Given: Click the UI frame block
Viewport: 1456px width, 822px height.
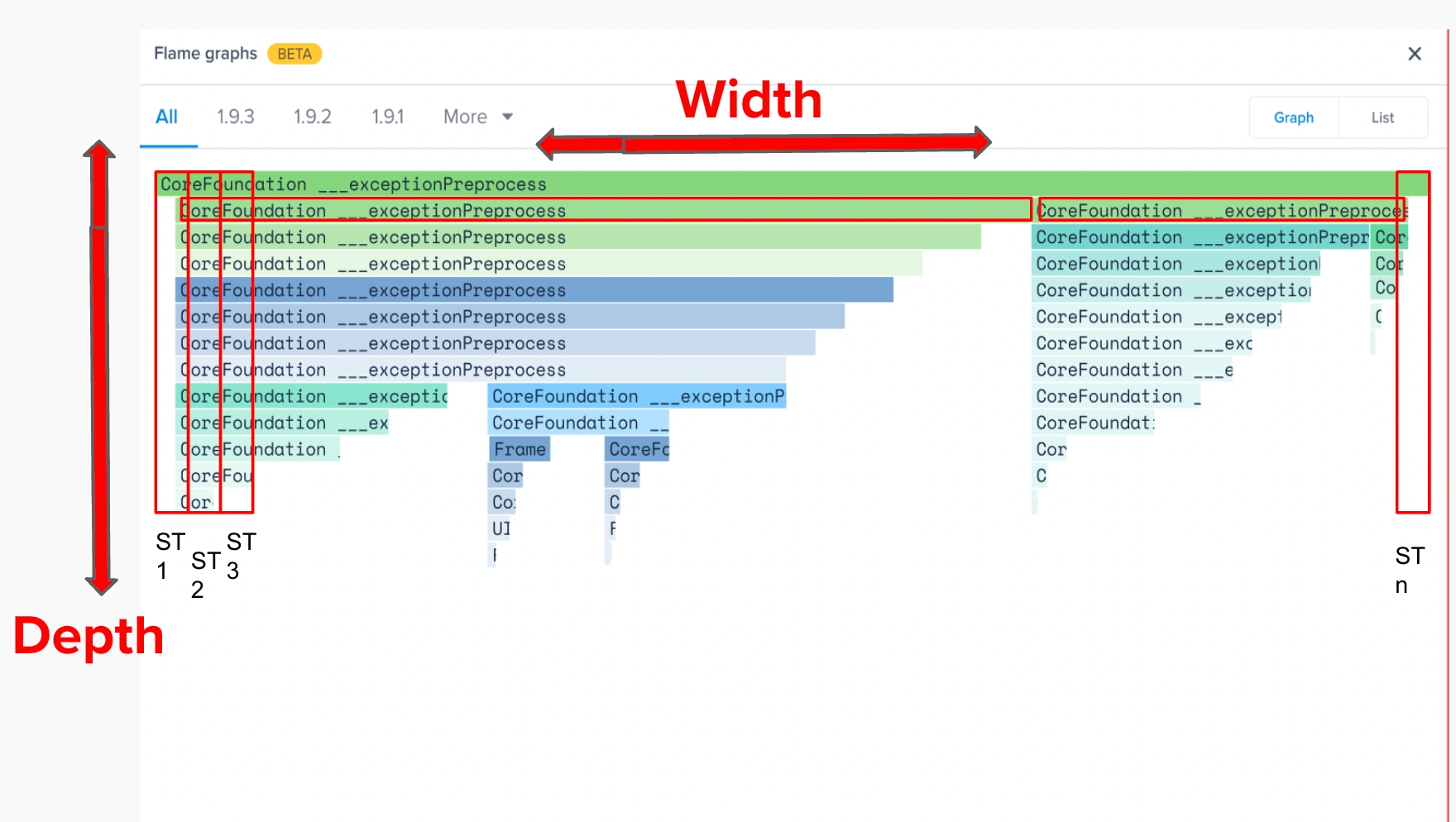Looking at the screenshot, I should [500, 528].
